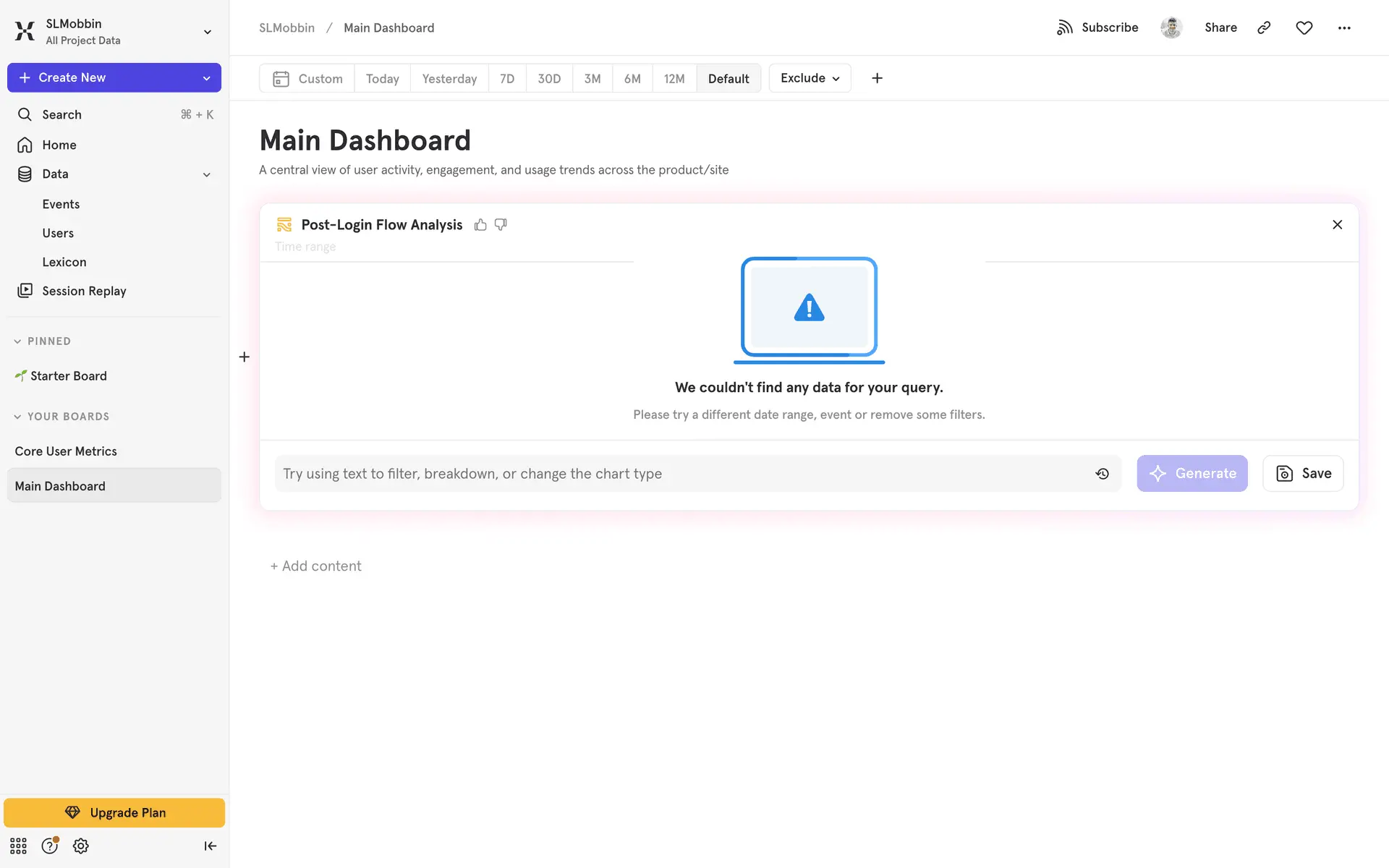The image size is (1389, 868).
Task: Collapse the Pinned section
Action: click(17, 341)
